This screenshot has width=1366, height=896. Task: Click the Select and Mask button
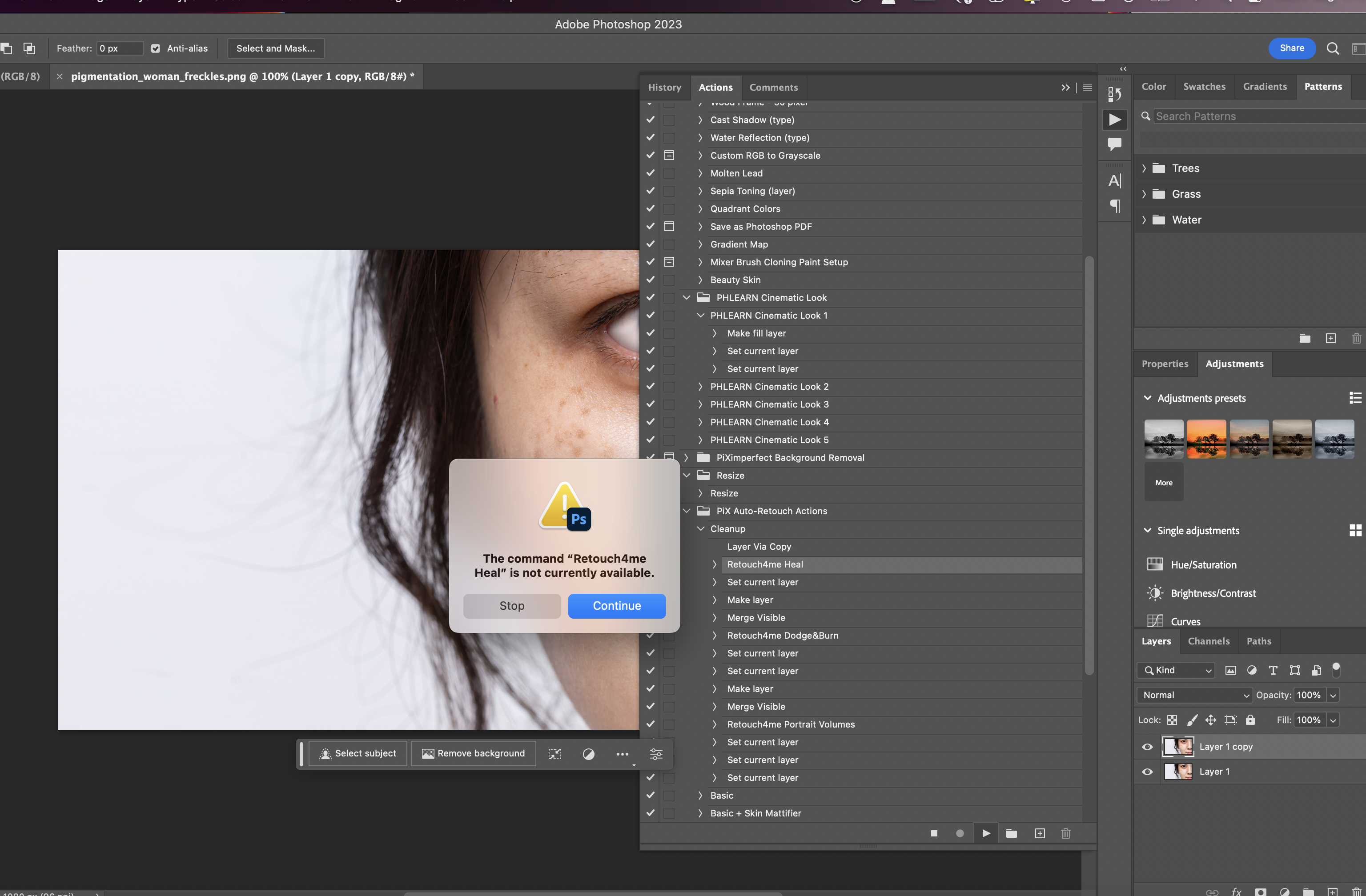[276, 49]
